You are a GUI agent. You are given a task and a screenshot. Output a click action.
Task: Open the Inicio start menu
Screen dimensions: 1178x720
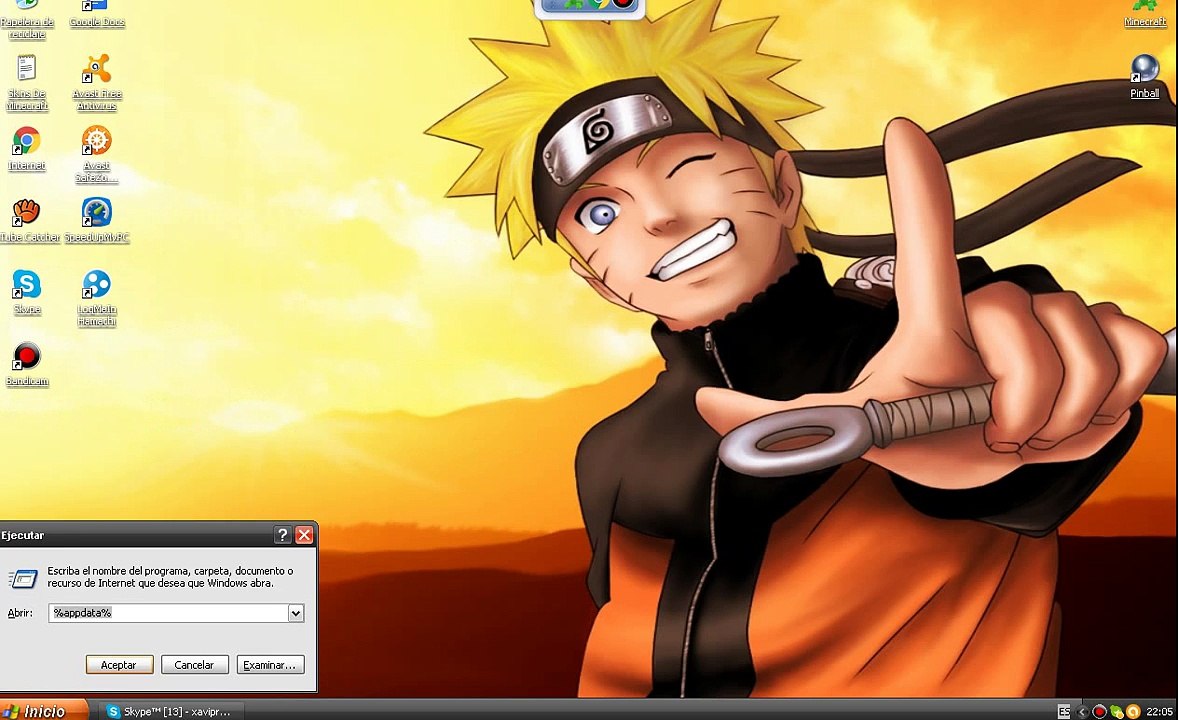click(44, 710)
